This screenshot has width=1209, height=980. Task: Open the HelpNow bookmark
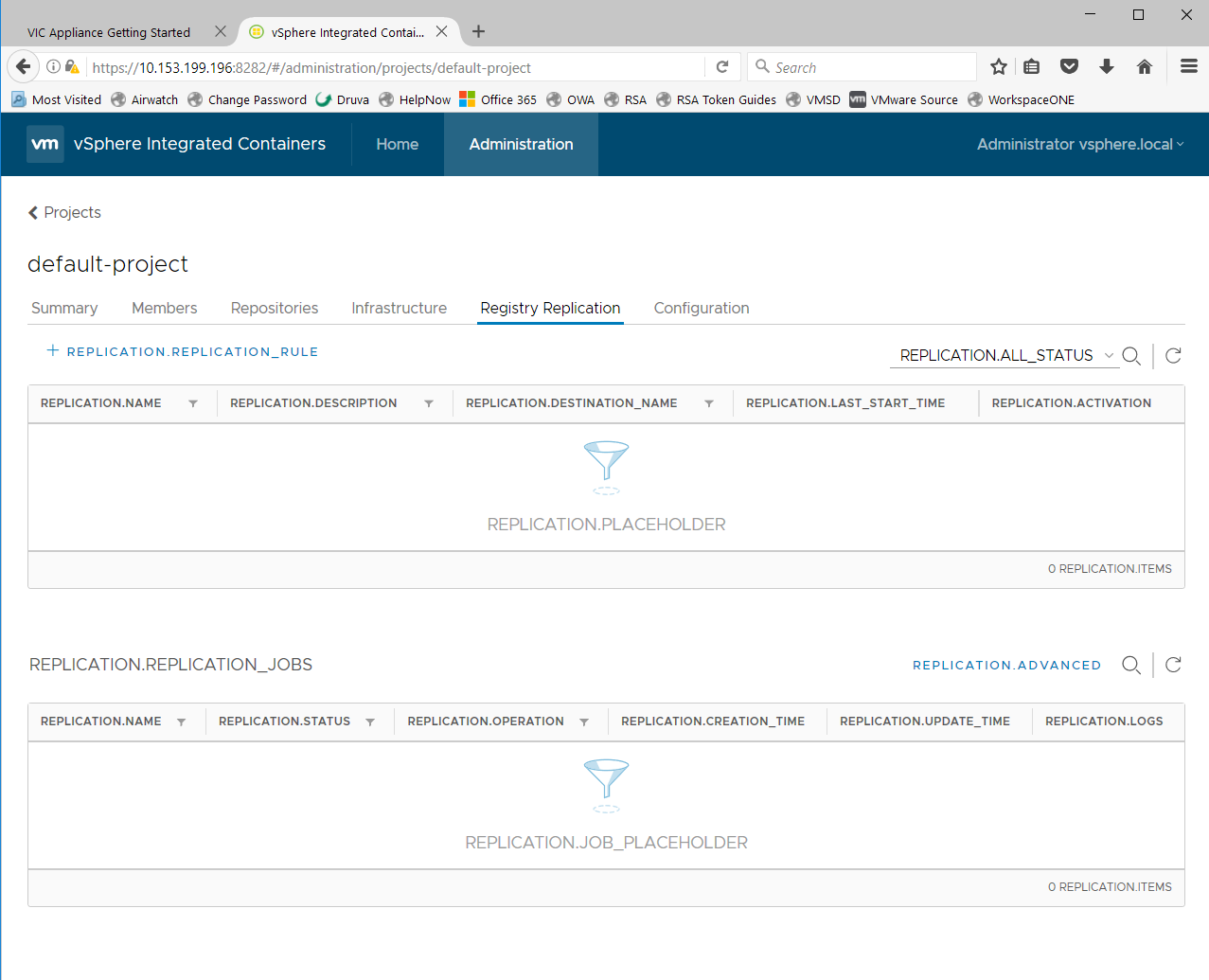[415, 99]
